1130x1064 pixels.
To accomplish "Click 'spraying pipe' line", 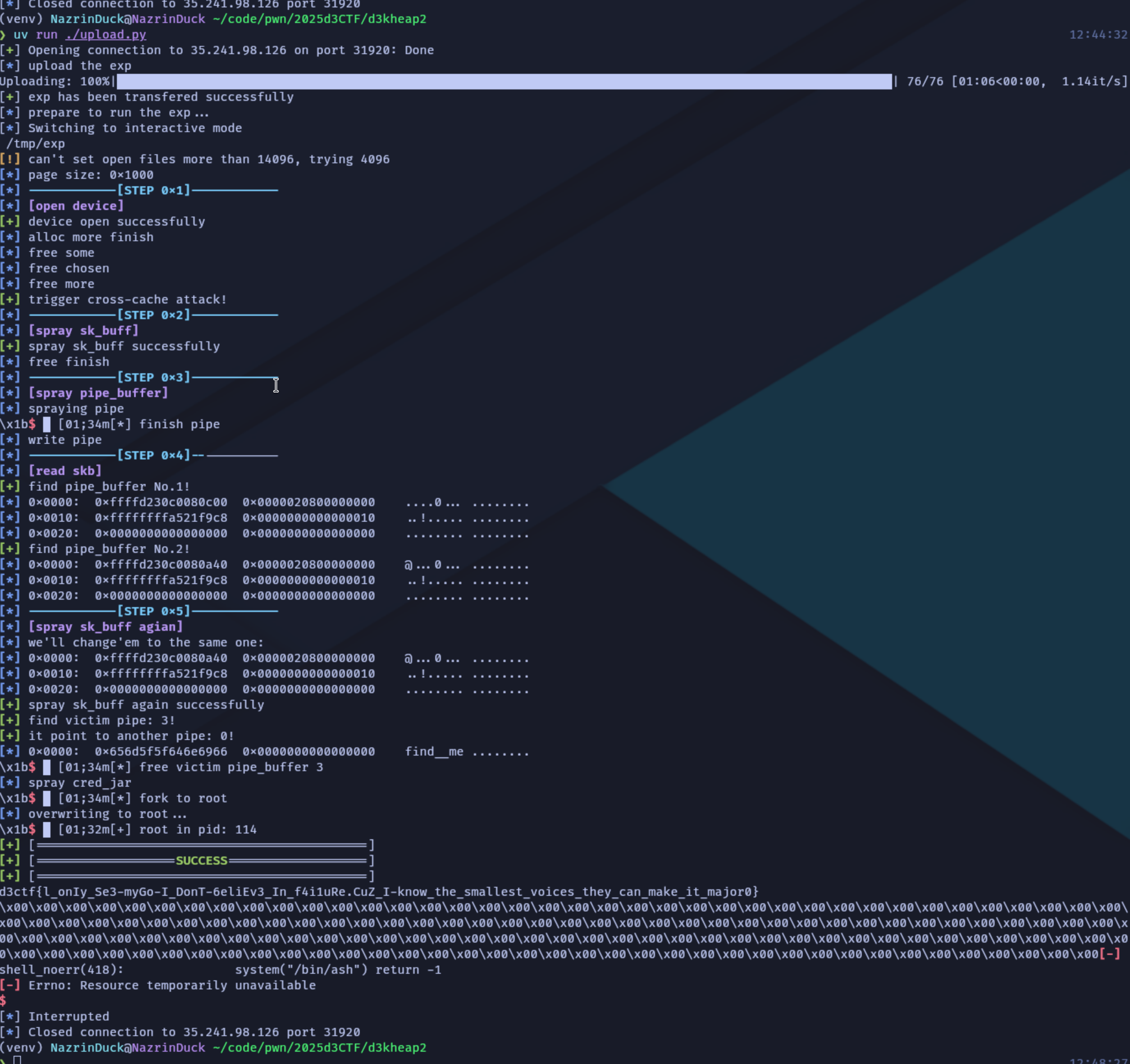I will pyautogui.click(x=76, y=409).
